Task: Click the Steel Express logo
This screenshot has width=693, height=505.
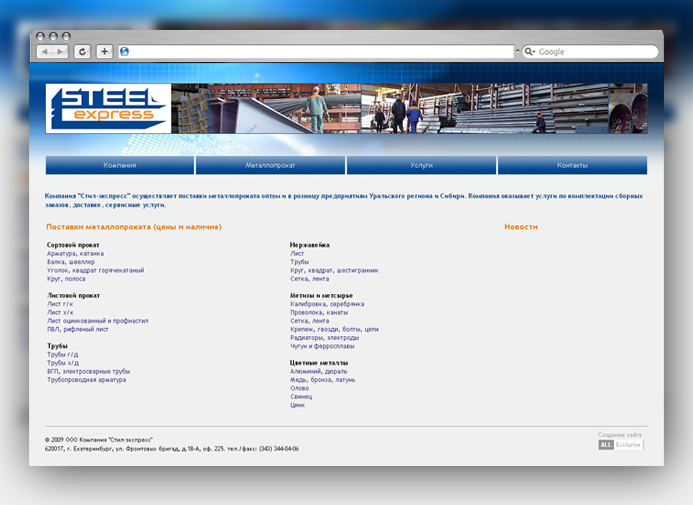Action: click(x=108, y=108)
